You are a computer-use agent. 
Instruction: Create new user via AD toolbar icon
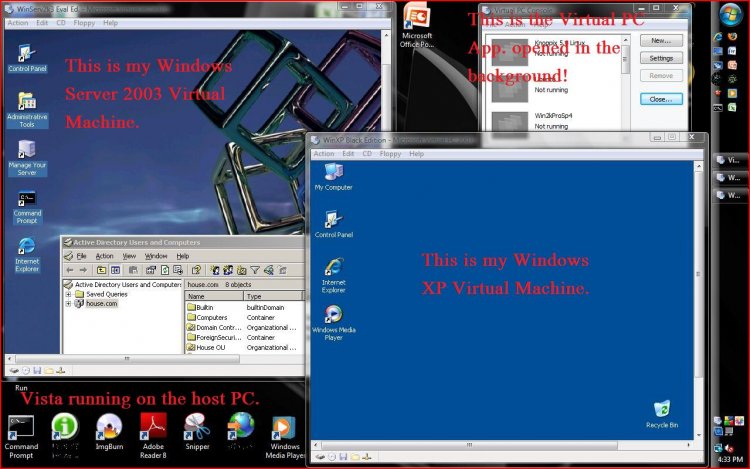pyautogui.click(x=215, y=270)
